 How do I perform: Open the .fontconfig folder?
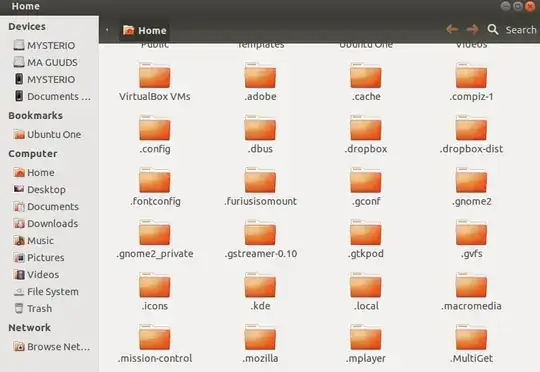[x=155, y=187]
